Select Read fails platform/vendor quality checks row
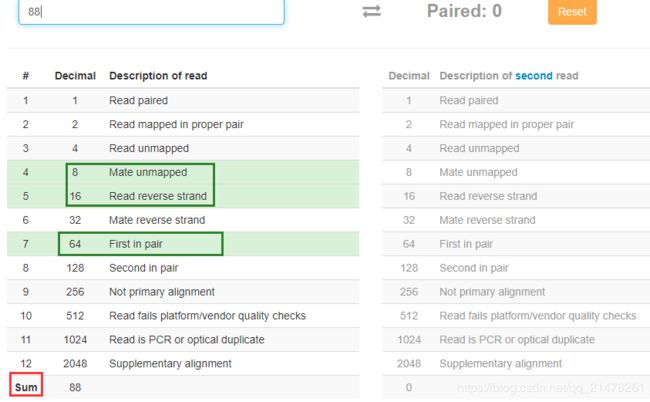 183,316
